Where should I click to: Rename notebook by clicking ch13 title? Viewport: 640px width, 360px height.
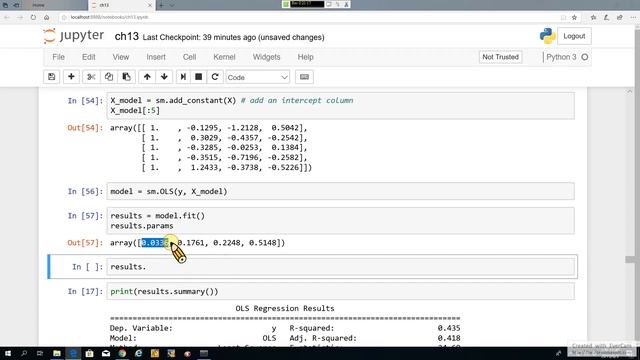127,37
